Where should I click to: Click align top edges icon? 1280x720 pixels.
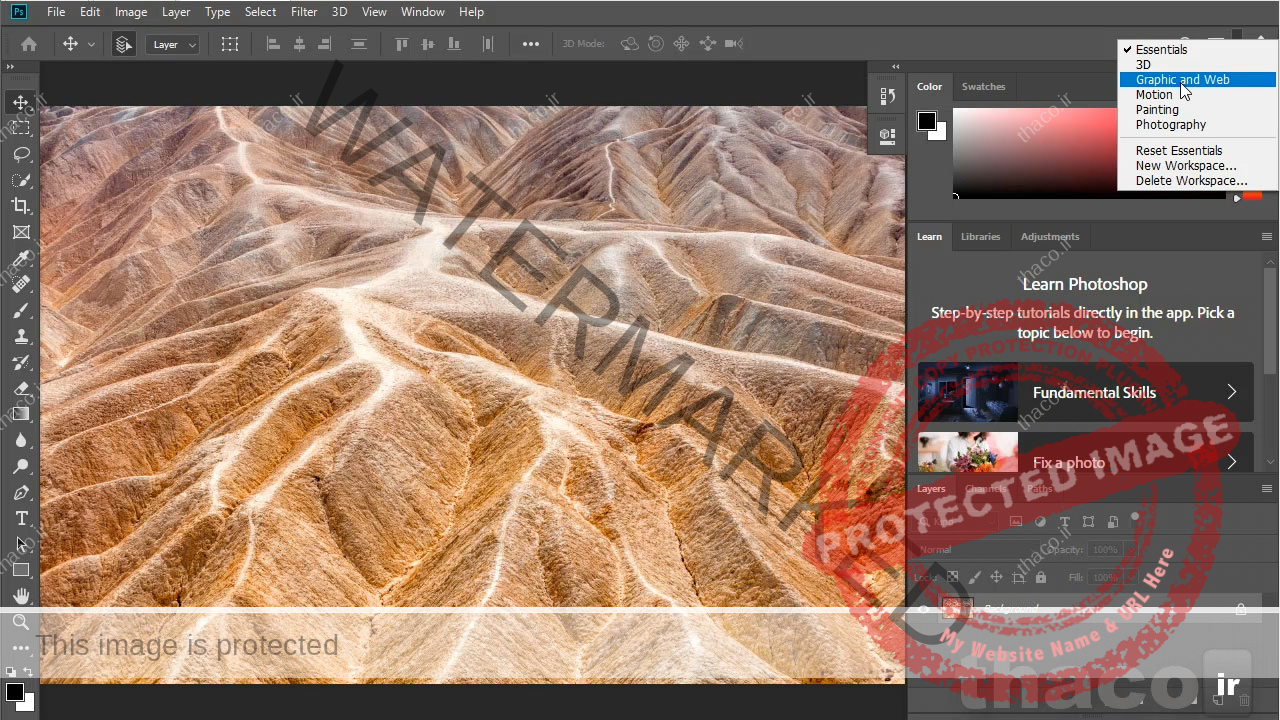(402, 44)
